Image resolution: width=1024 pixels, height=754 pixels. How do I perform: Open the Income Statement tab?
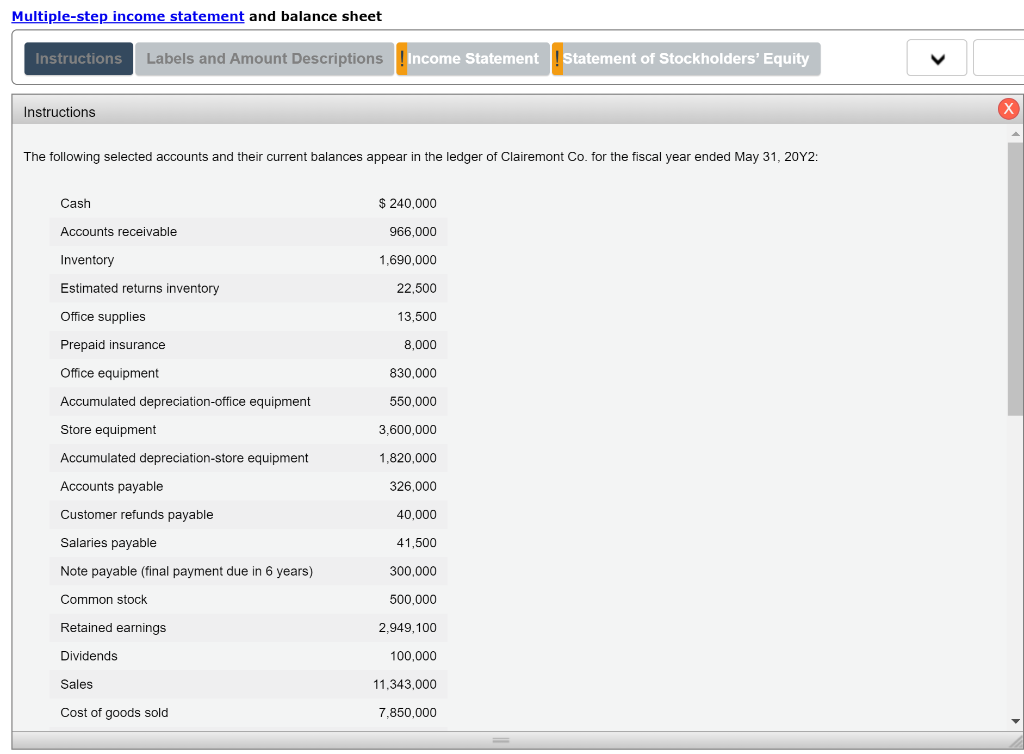pos(473,59)
